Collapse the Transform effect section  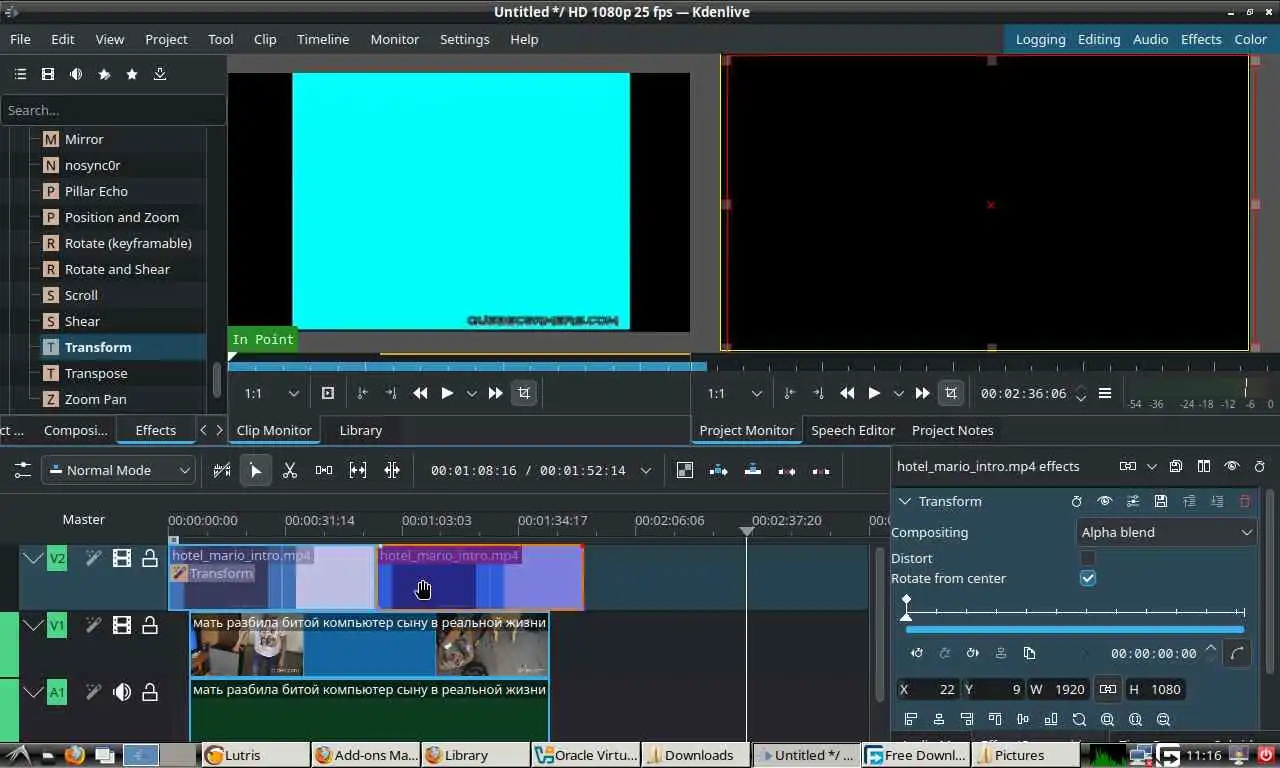point(905,501)
